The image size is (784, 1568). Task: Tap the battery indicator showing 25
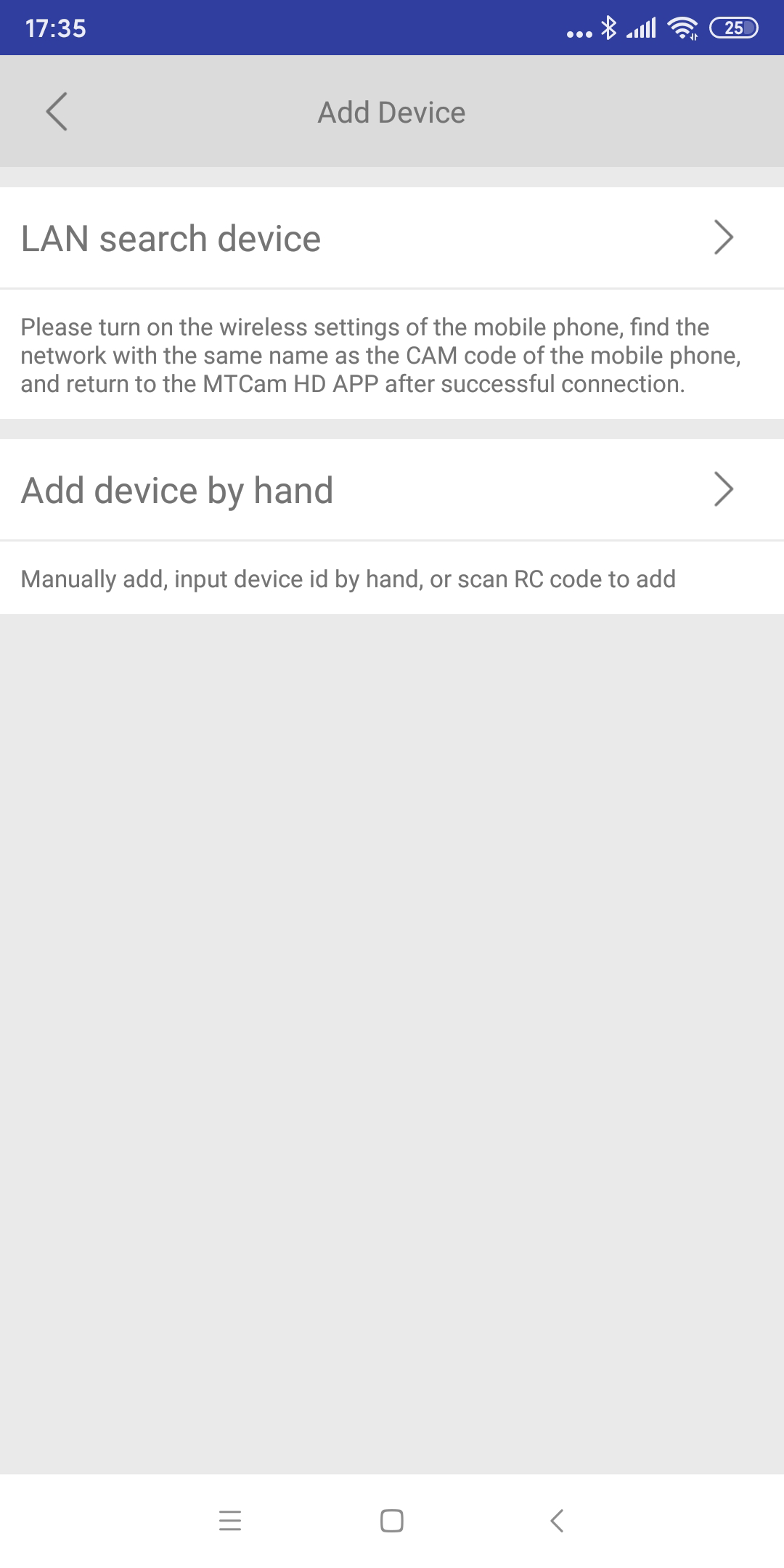click(x=734, y=28)
